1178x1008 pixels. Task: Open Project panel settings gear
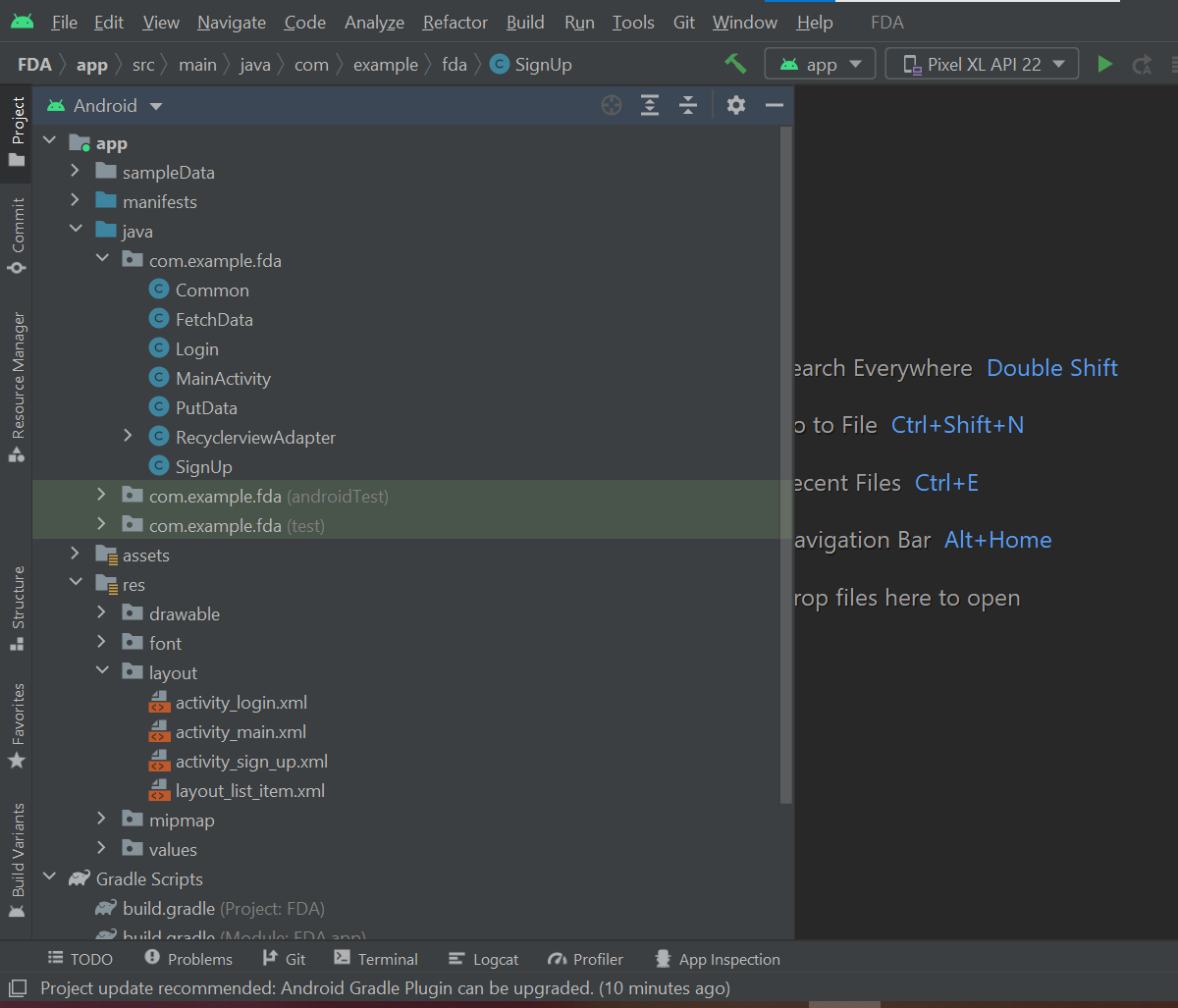tap(736, 105)
